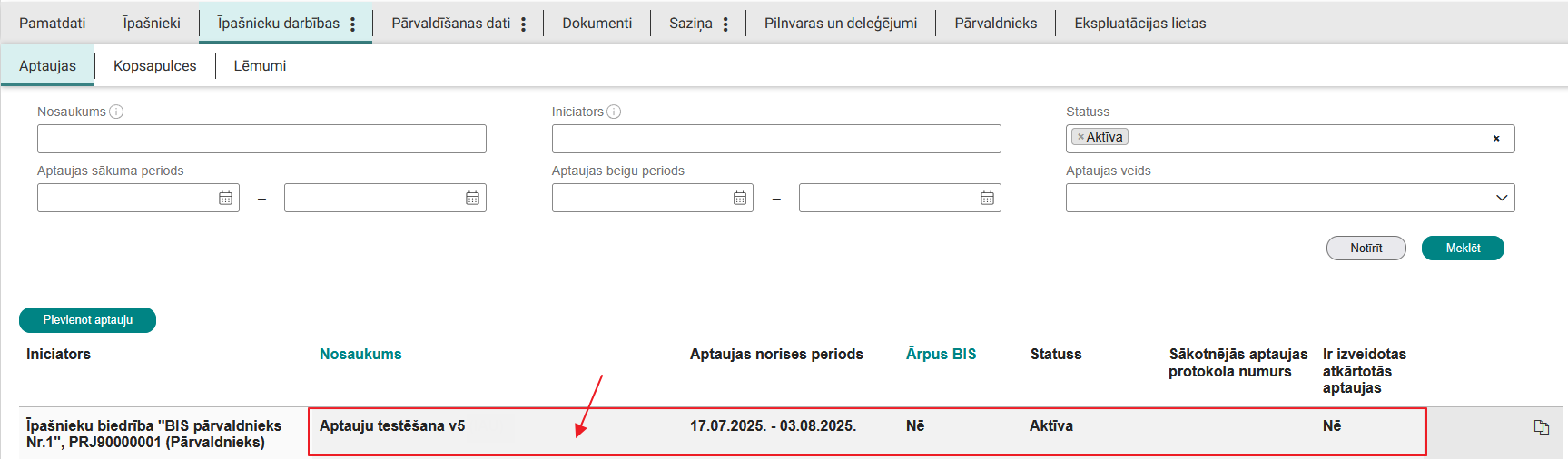Open calendar for survey end period to-date

click(987, 198)
